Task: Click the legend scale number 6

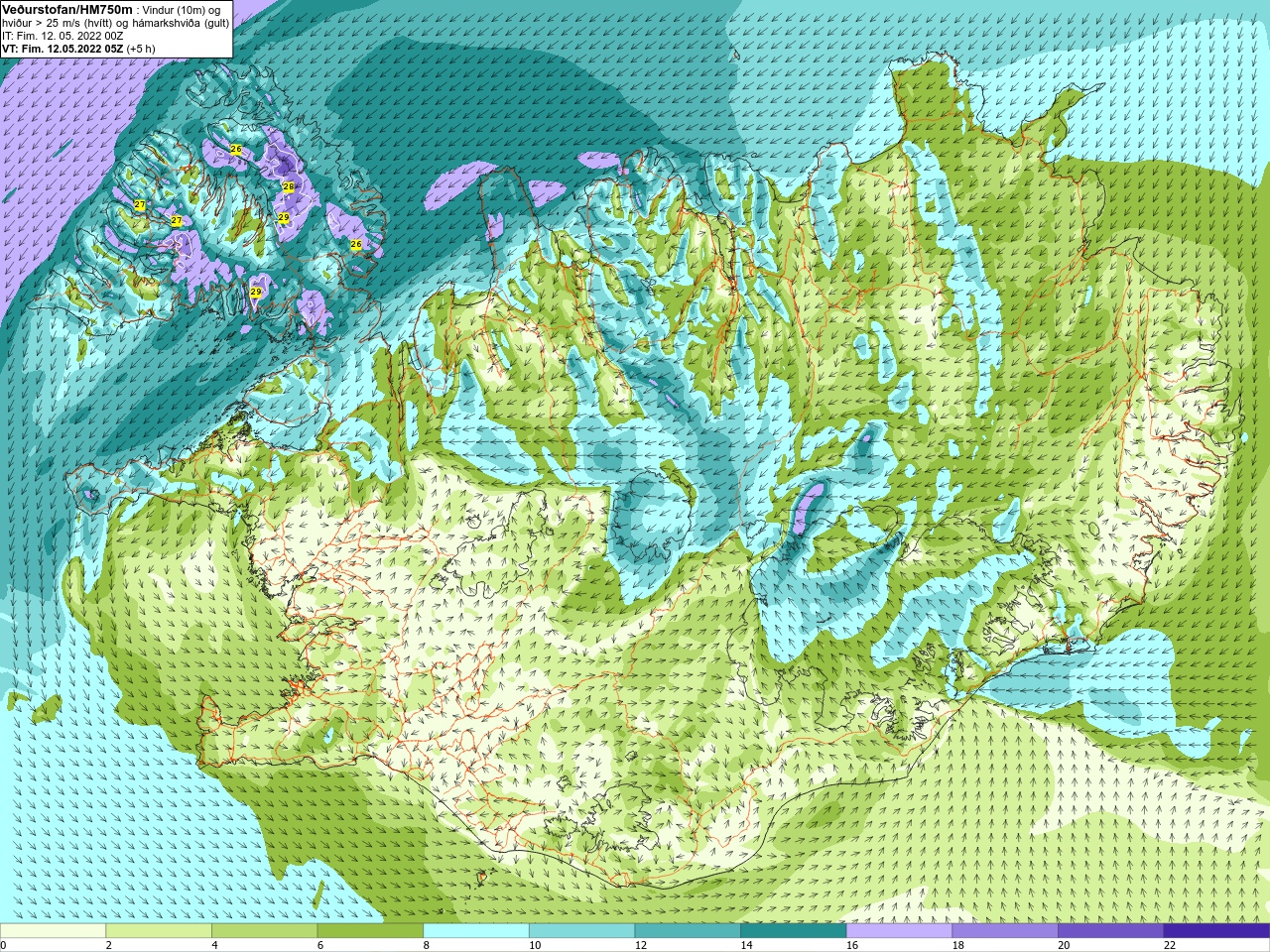Action: click(x=320, y=945)
